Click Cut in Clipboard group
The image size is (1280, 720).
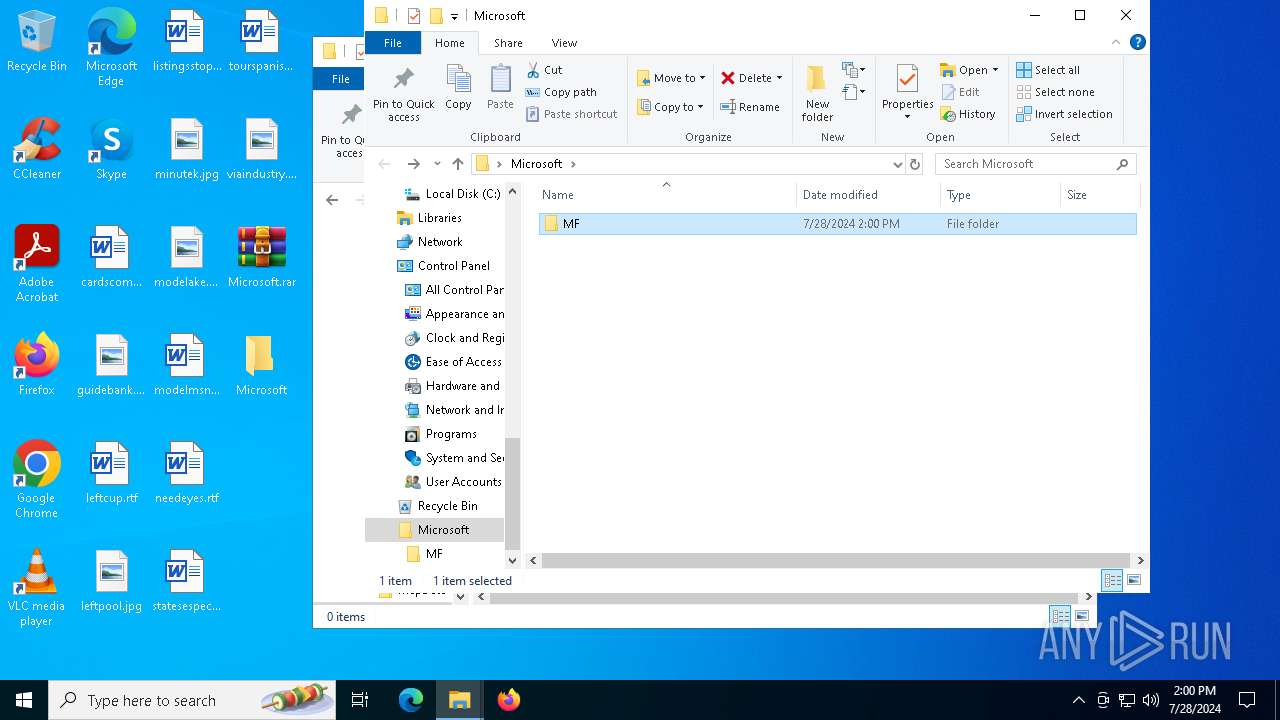point(544,70)
